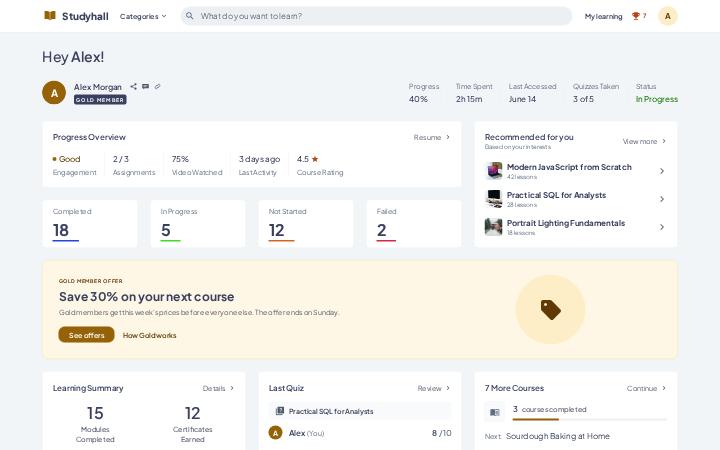Click the Alex Morgan name text
Viewport: 720px width, 450px height.
(x=98, y=87)
